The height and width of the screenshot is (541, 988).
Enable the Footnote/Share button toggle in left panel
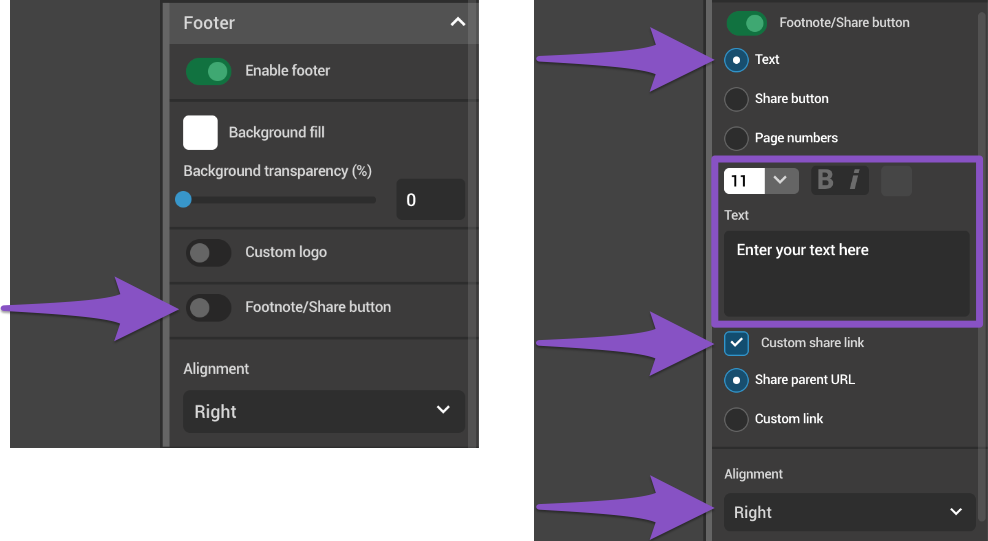click(208, 307)
